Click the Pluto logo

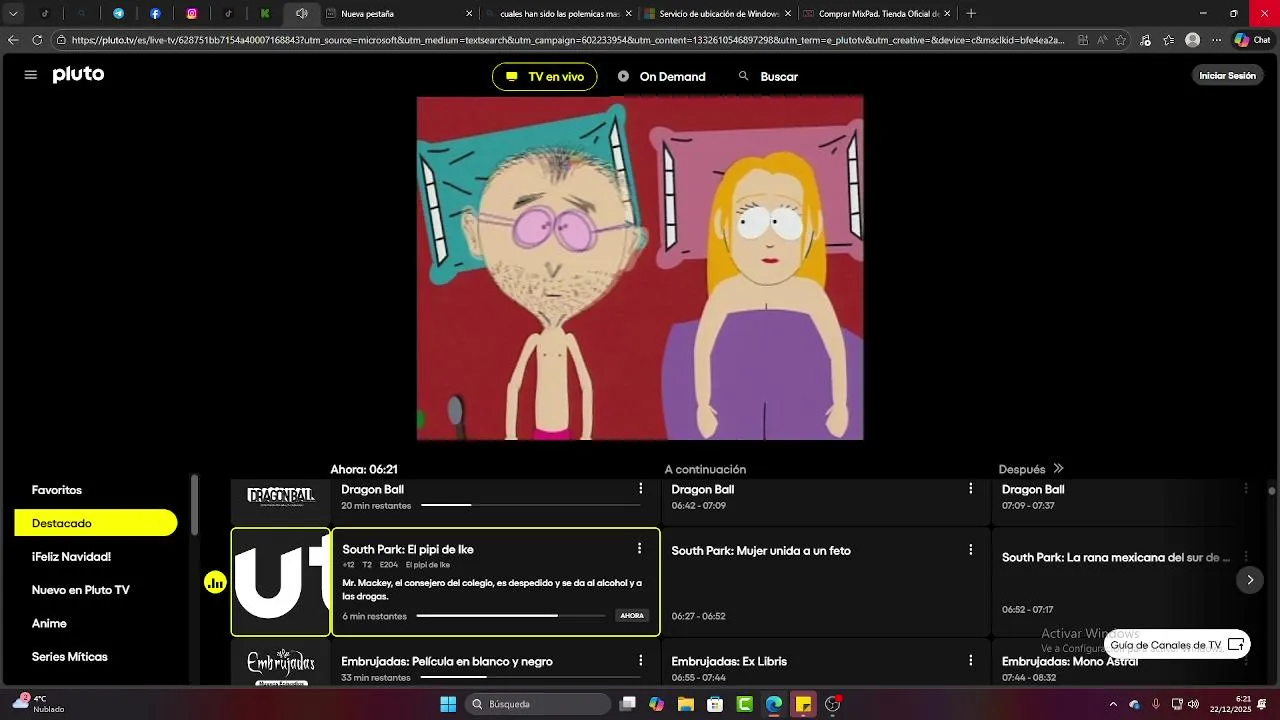click(78, 75)
